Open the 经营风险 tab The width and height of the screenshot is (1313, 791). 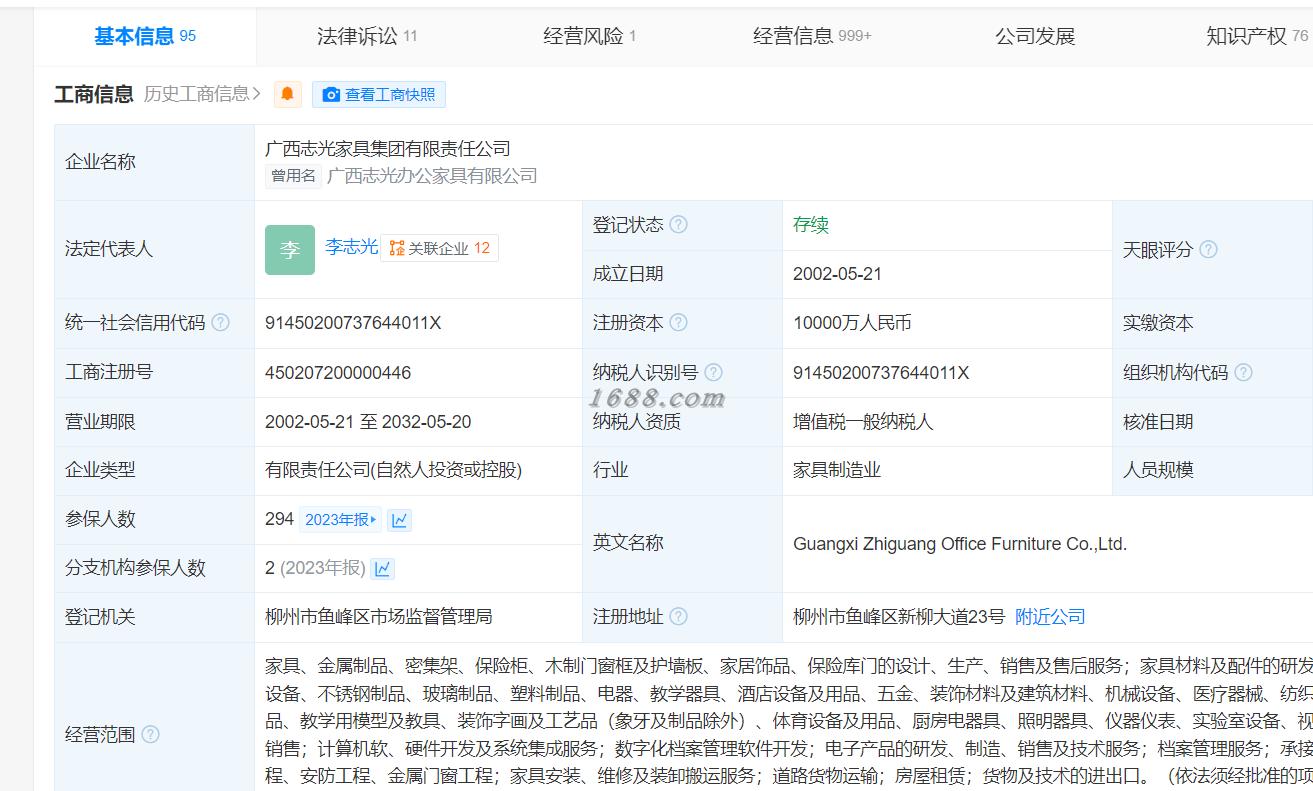pos(590,36)
